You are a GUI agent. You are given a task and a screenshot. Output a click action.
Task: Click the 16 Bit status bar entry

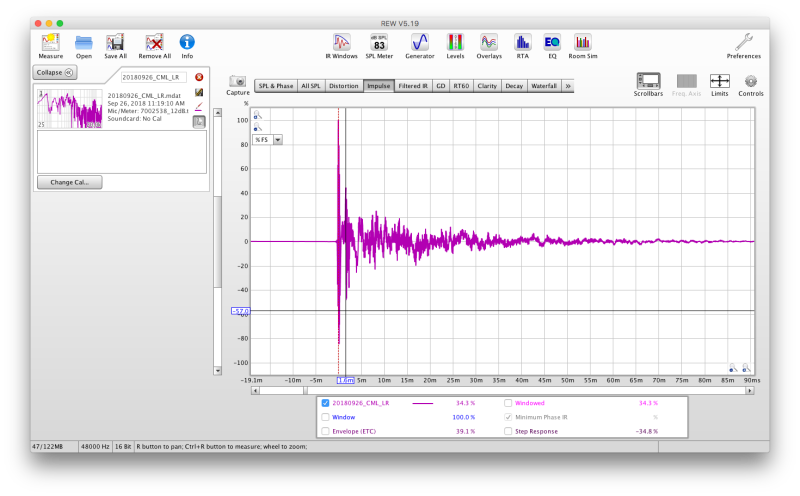(x=123, y=447)
